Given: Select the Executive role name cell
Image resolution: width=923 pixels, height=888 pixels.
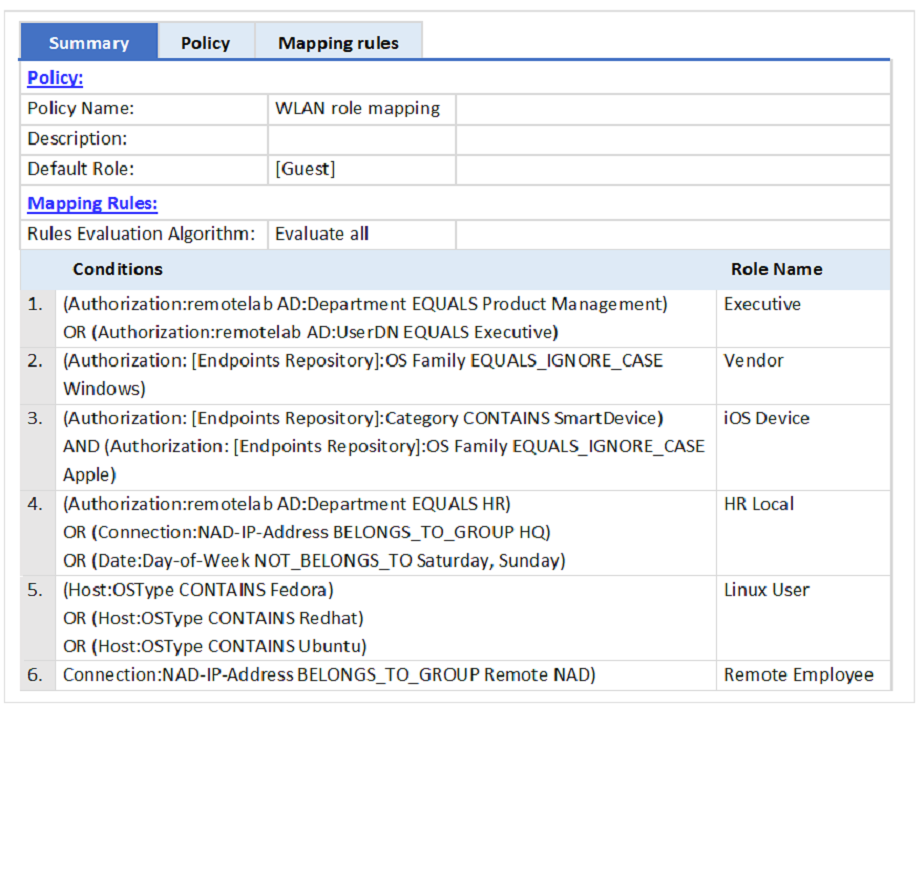Looking at the screenshot, I should (762, 304).
